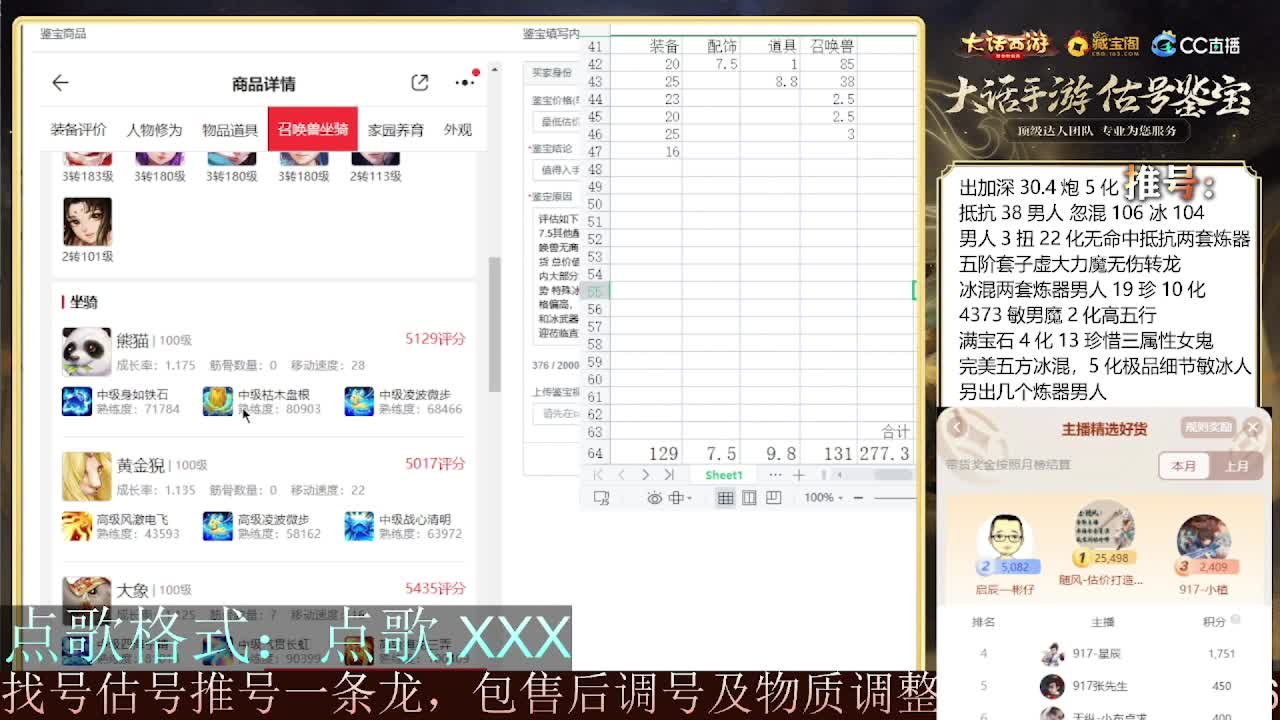Select the cell with sum 131
This screenshot has height=720, width=1280.
point(829,454)
